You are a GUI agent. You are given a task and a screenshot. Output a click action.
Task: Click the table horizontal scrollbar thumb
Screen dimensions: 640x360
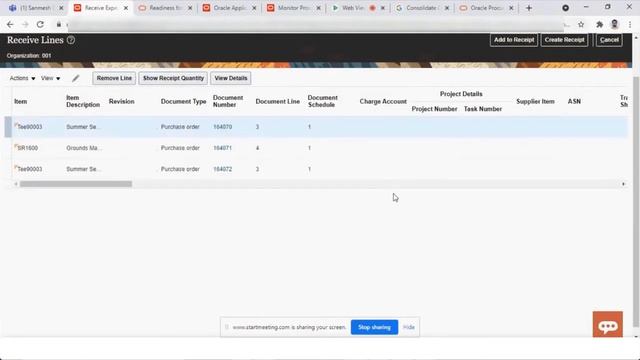76,184
